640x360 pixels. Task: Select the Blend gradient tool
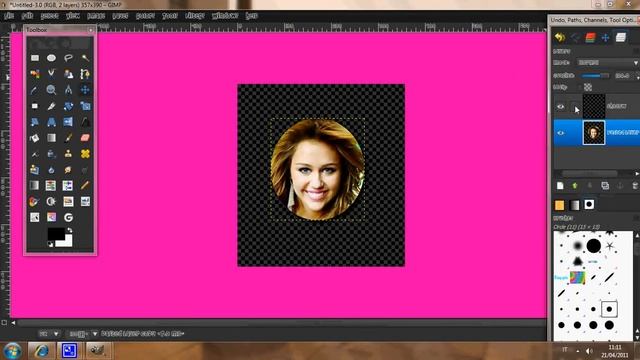tap(51, 138)
